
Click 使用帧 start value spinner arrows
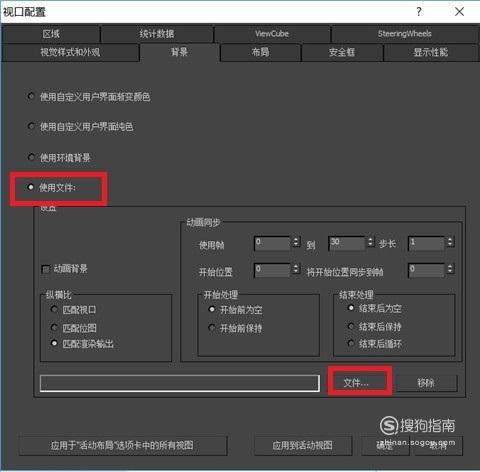tap(296, 242)
